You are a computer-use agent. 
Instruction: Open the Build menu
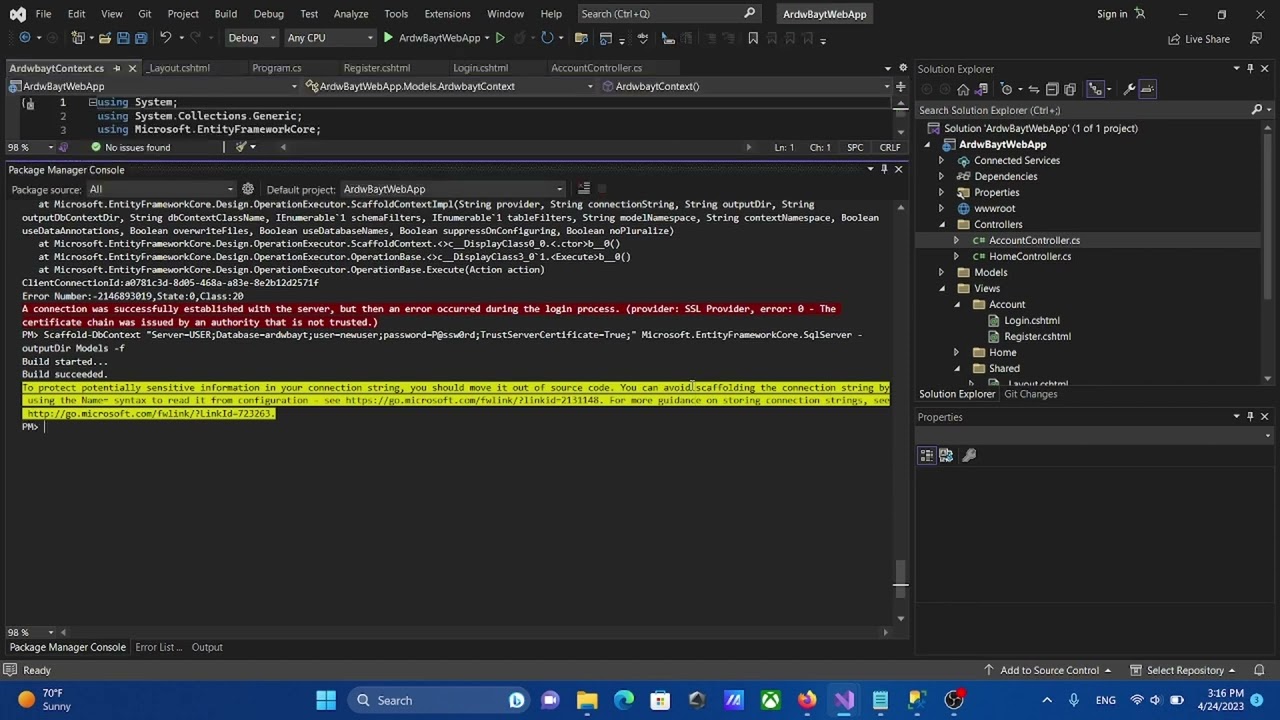[225, 14]
